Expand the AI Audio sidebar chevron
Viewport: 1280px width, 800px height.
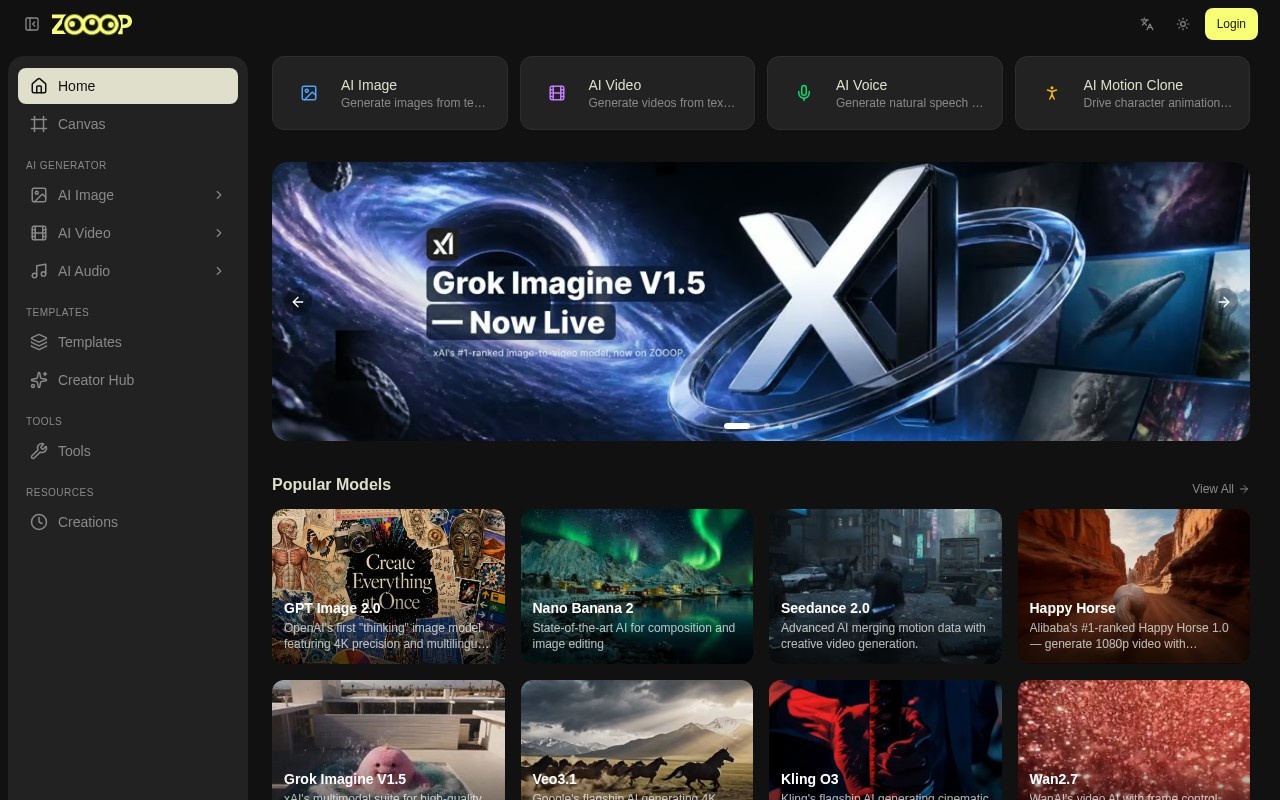click(219, 271)
